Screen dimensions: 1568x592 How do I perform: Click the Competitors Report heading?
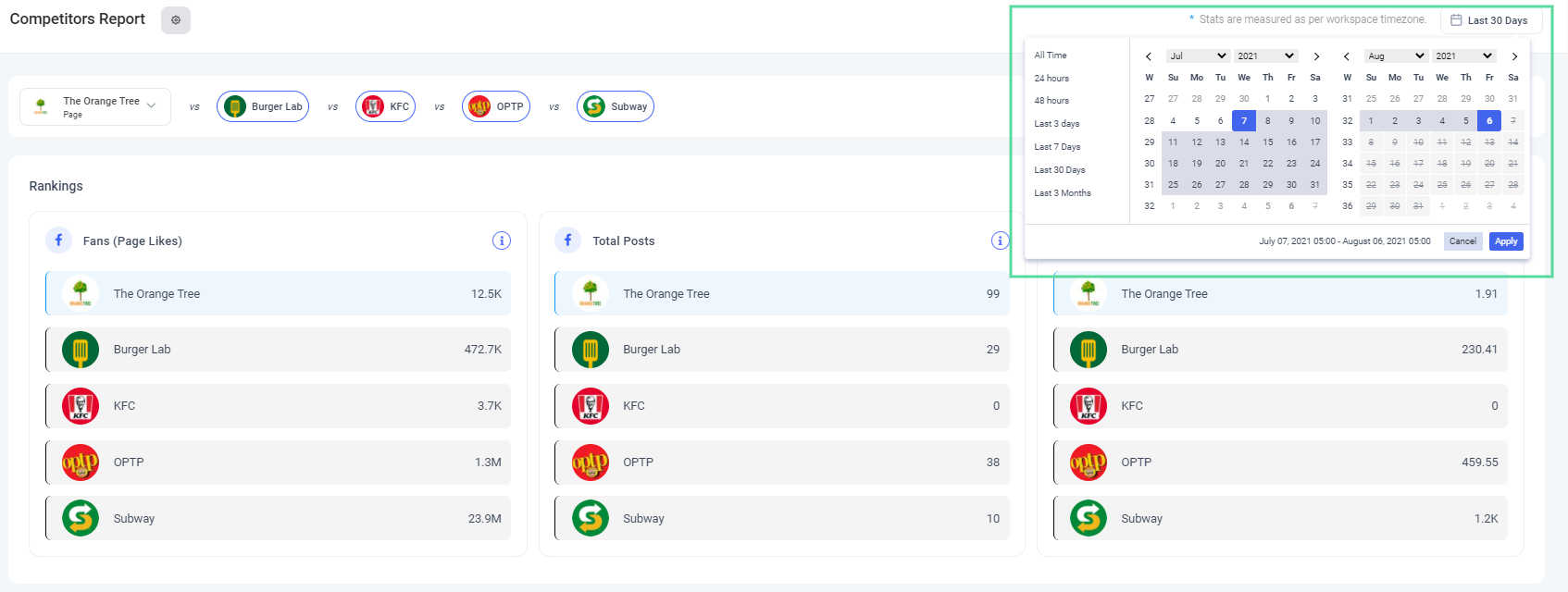coord(78,19)
